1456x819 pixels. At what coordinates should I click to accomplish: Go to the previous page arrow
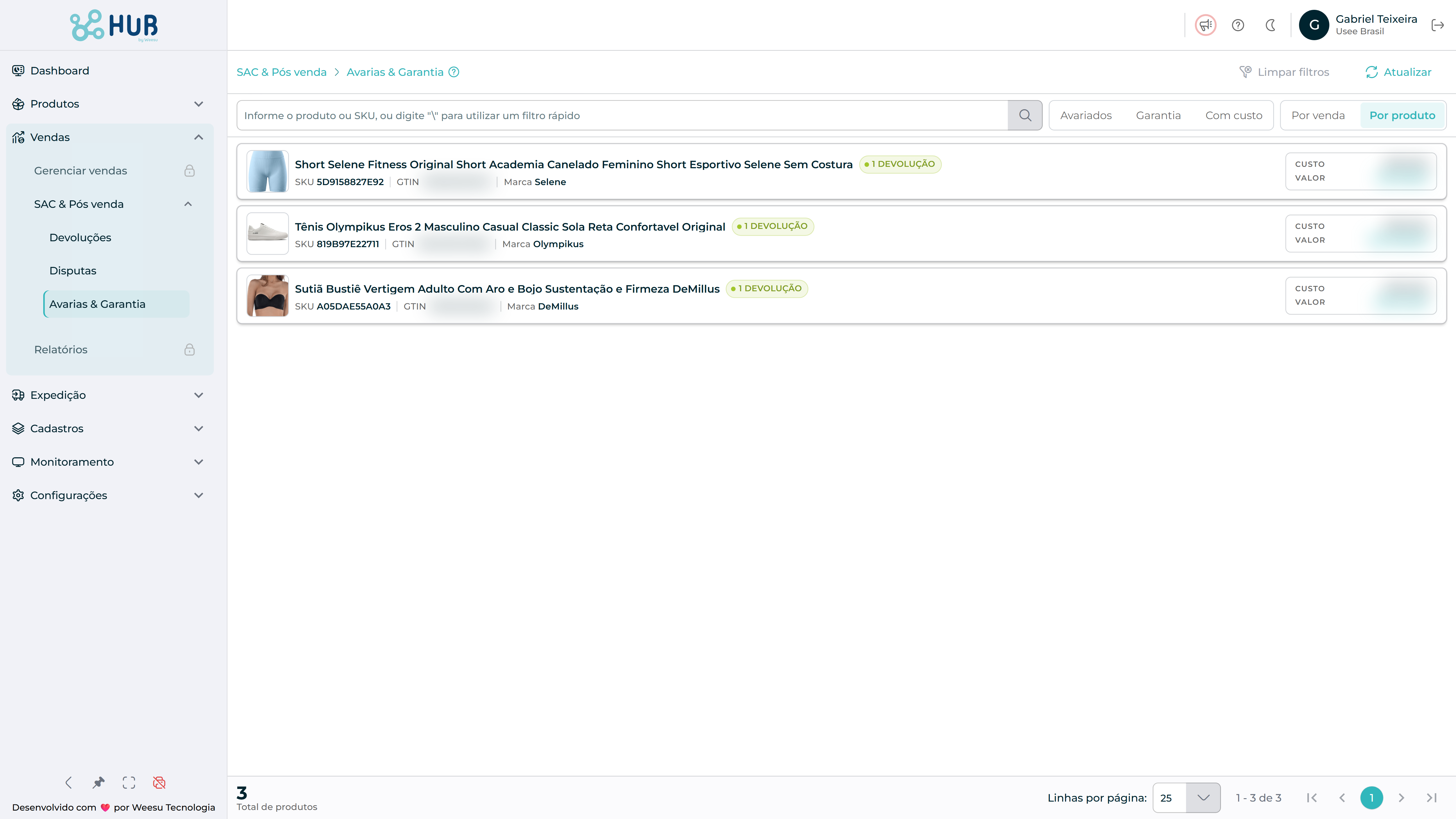(1342, 798)
